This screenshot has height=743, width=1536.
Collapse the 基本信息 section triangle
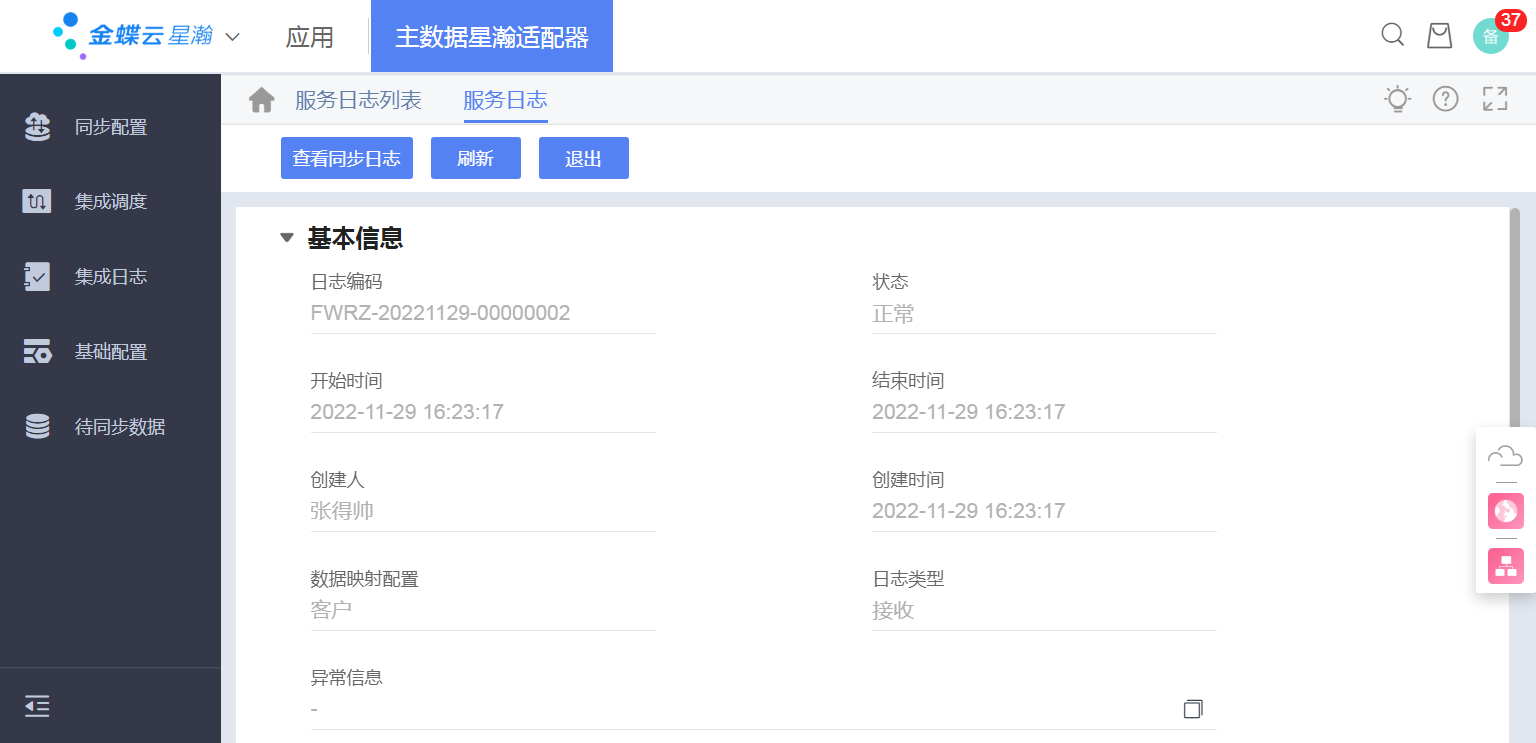click(x=287, y=238)
